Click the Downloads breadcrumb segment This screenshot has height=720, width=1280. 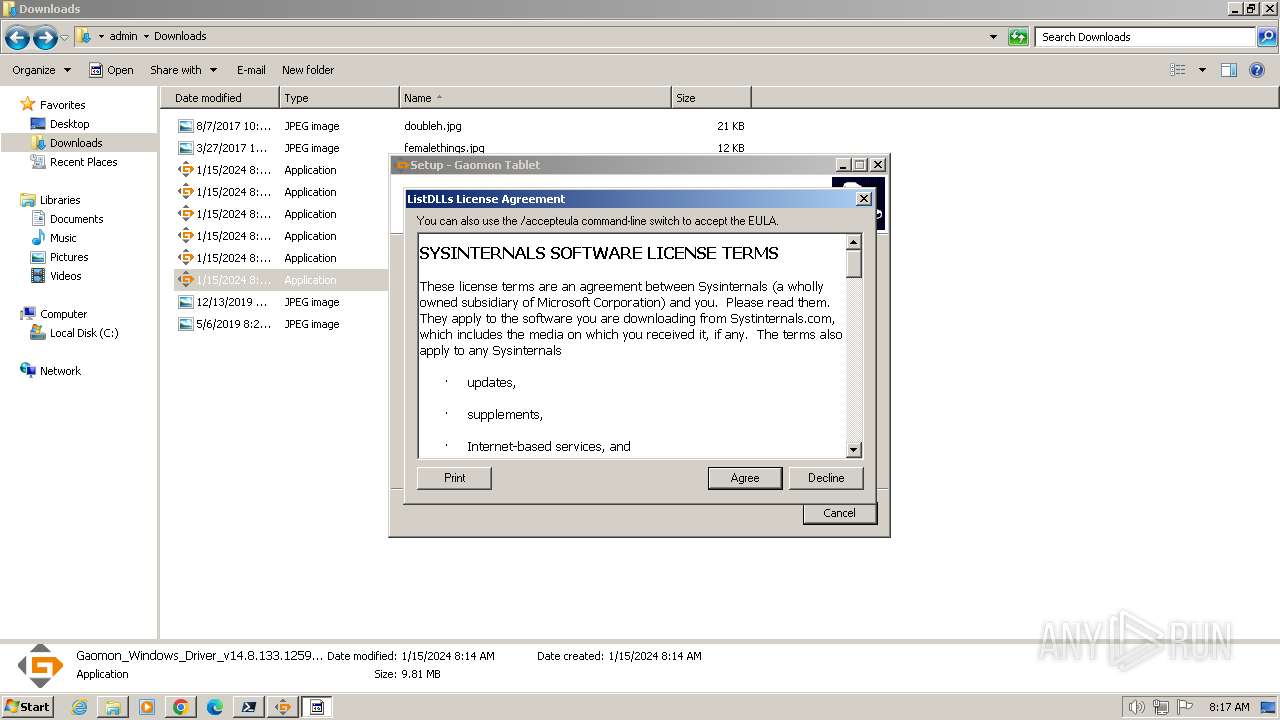[180, 36]
